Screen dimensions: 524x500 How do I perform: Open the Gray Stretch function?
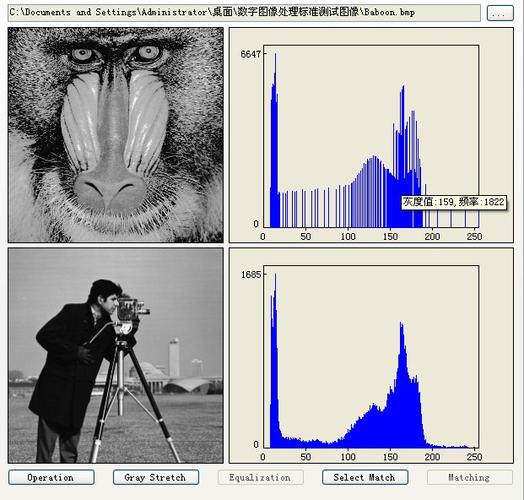tap(156, 477)
